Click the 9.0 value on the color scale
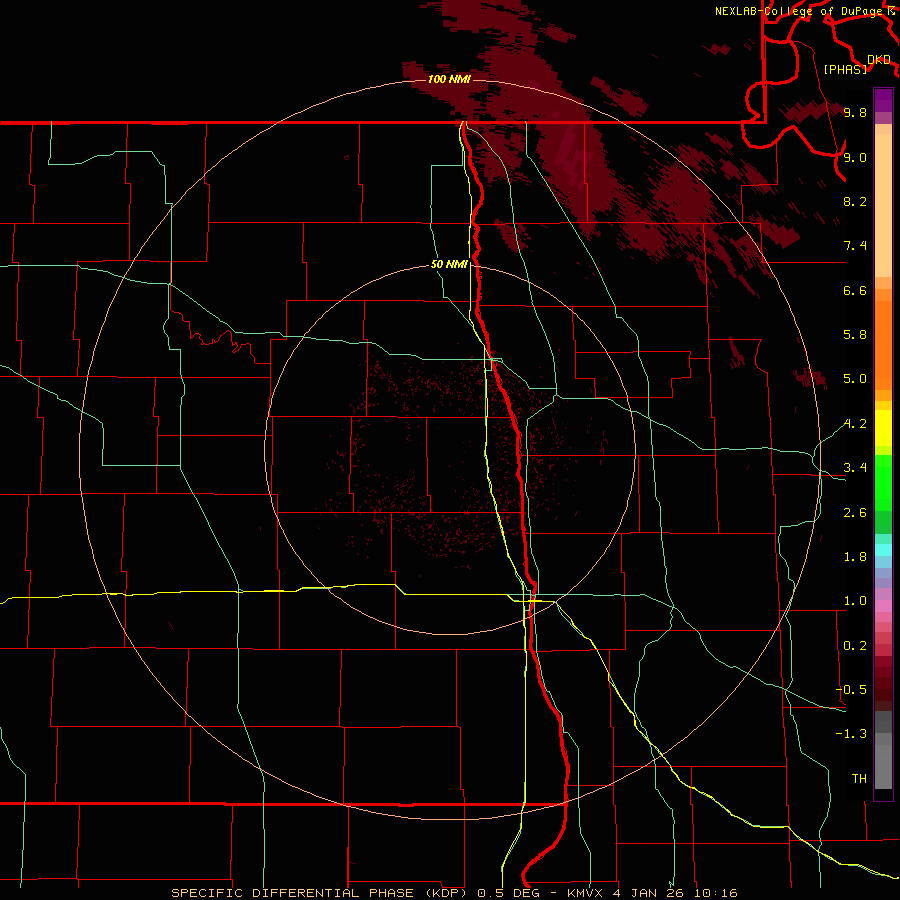Image resolution: width=900 pixels, height=900 pixels. click(x=855, y=157)
